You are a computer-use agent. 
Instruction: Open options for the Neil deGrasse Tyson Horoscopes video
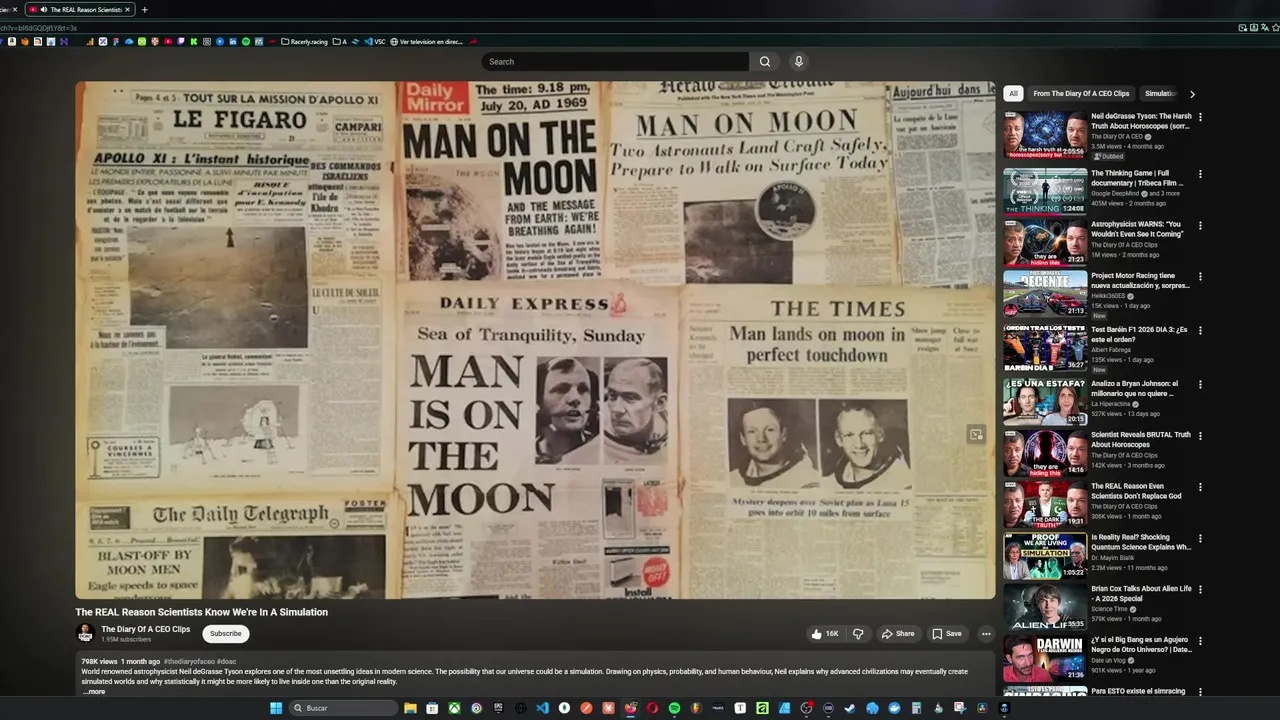tap(1200, 117)
